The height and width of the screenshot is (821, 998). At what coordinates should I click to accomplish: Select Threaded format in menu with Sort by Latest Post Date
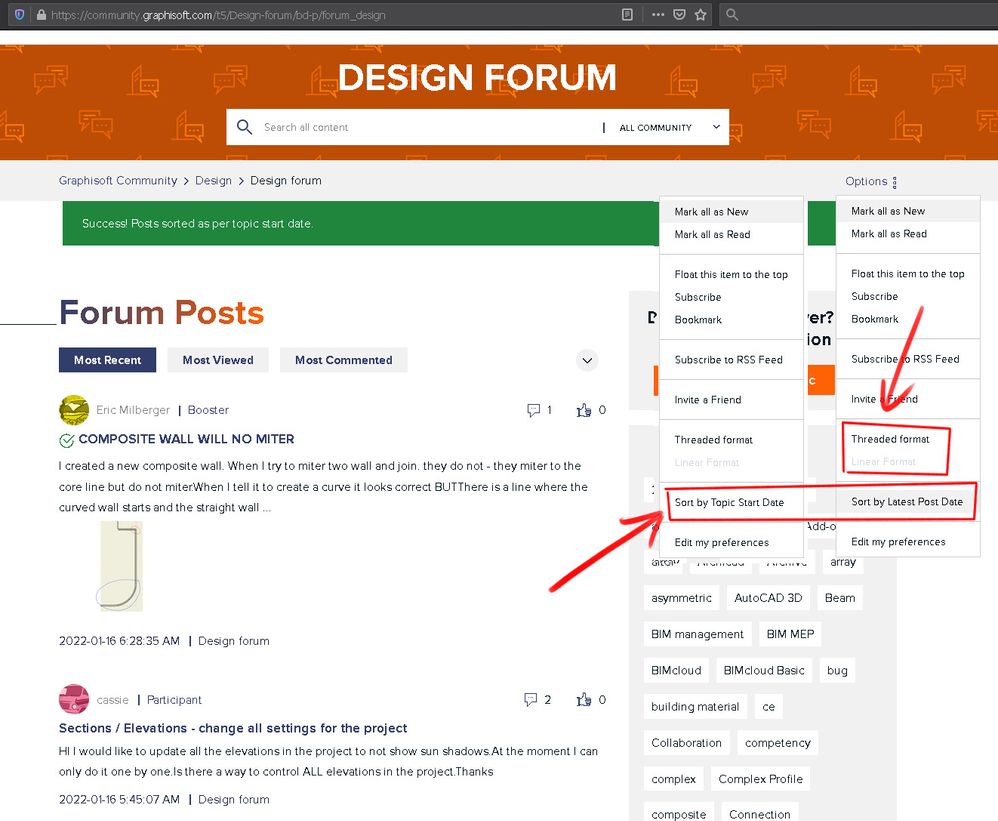pos(890,439)
